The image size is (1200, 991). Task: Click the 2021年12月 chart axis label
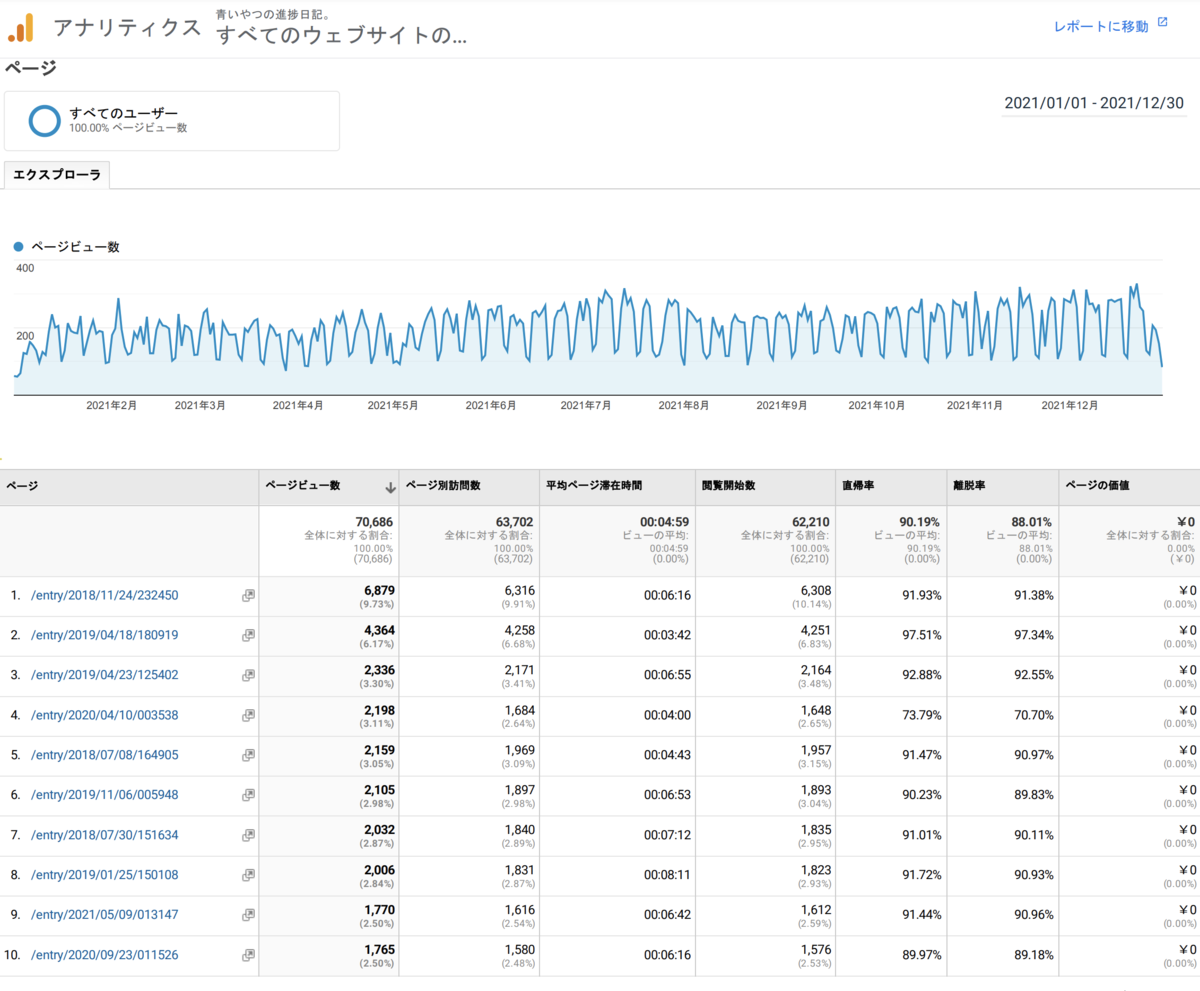point(1070,405)
